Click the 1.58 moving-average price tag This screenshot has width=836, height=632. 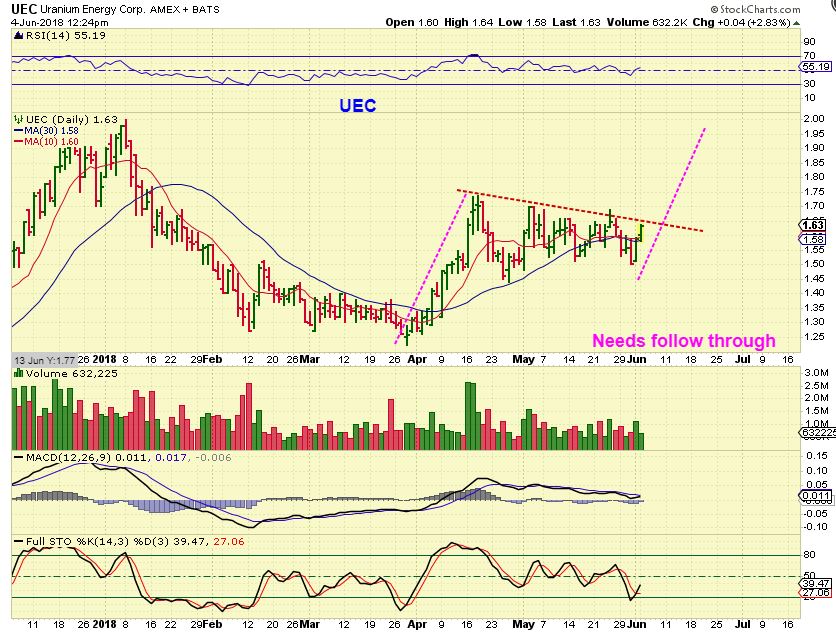click(814, 239)
